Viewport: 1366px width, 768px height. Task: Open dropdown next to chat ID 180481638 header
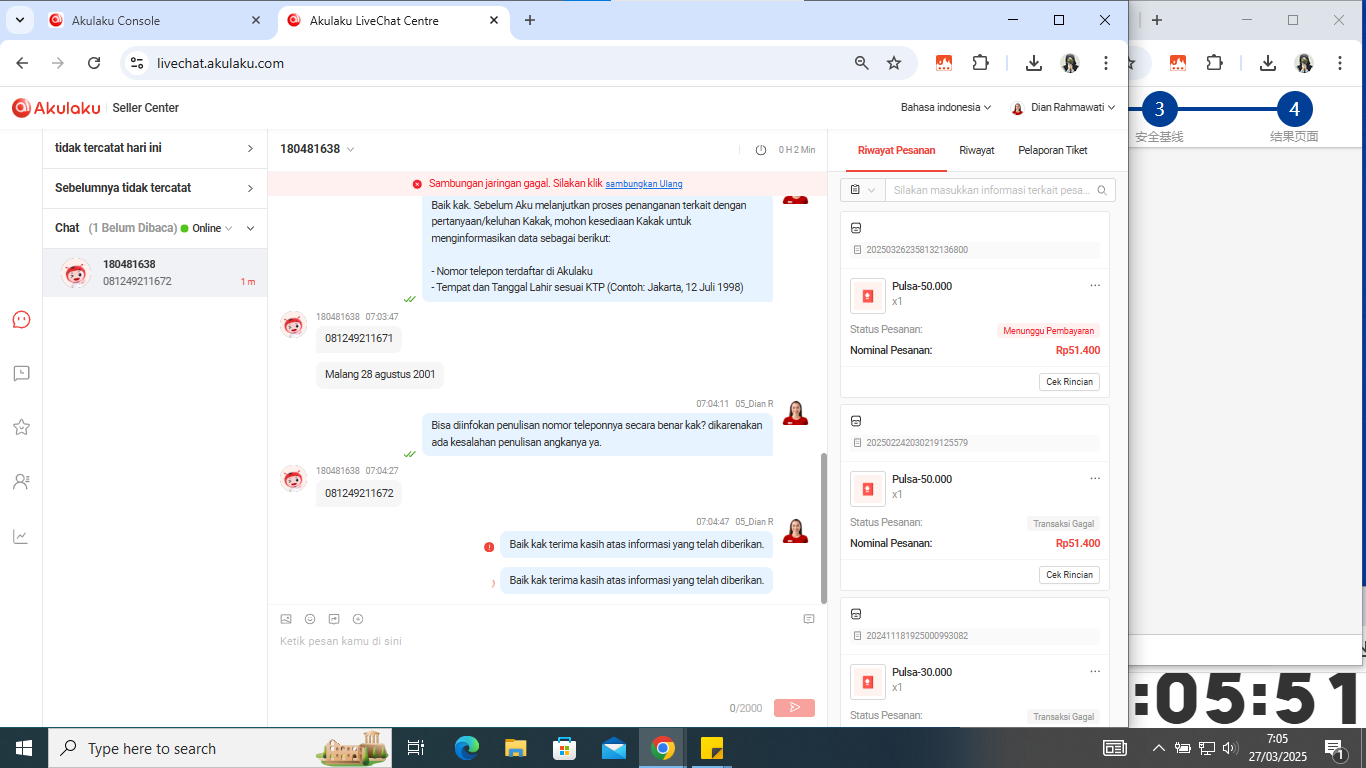click(350, 149)
